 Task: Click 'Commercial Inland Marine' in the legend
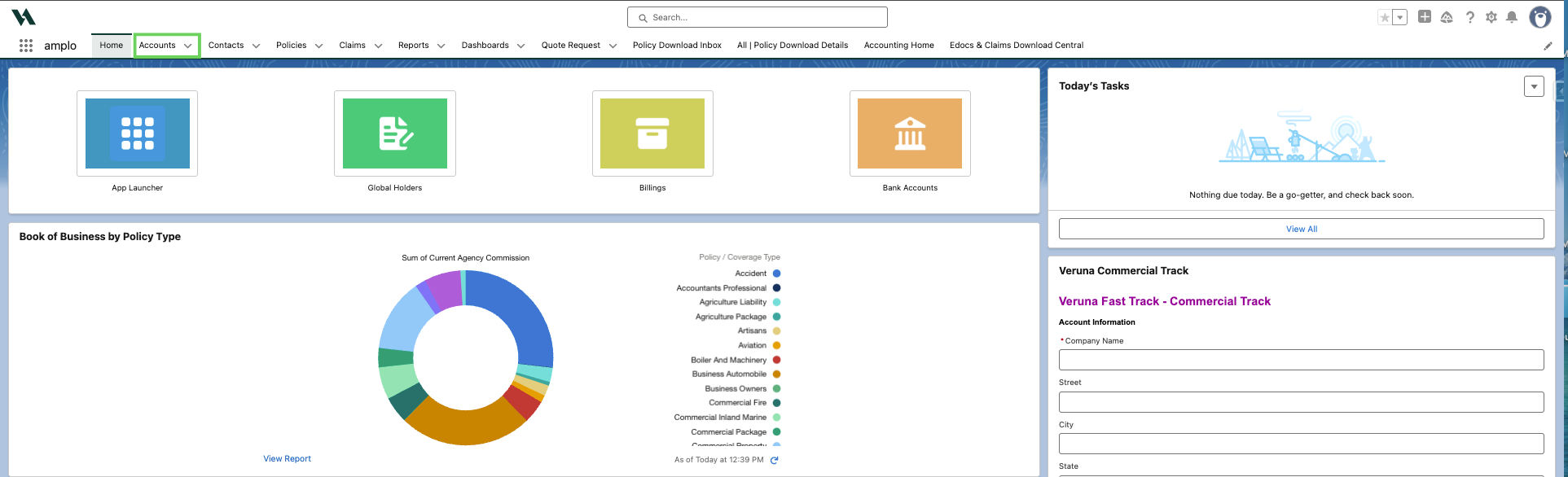(720, 418)
